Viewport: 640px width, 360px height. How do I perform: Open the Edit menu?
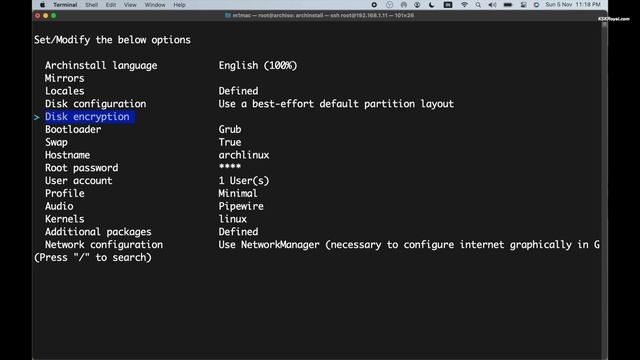[111, 5]
